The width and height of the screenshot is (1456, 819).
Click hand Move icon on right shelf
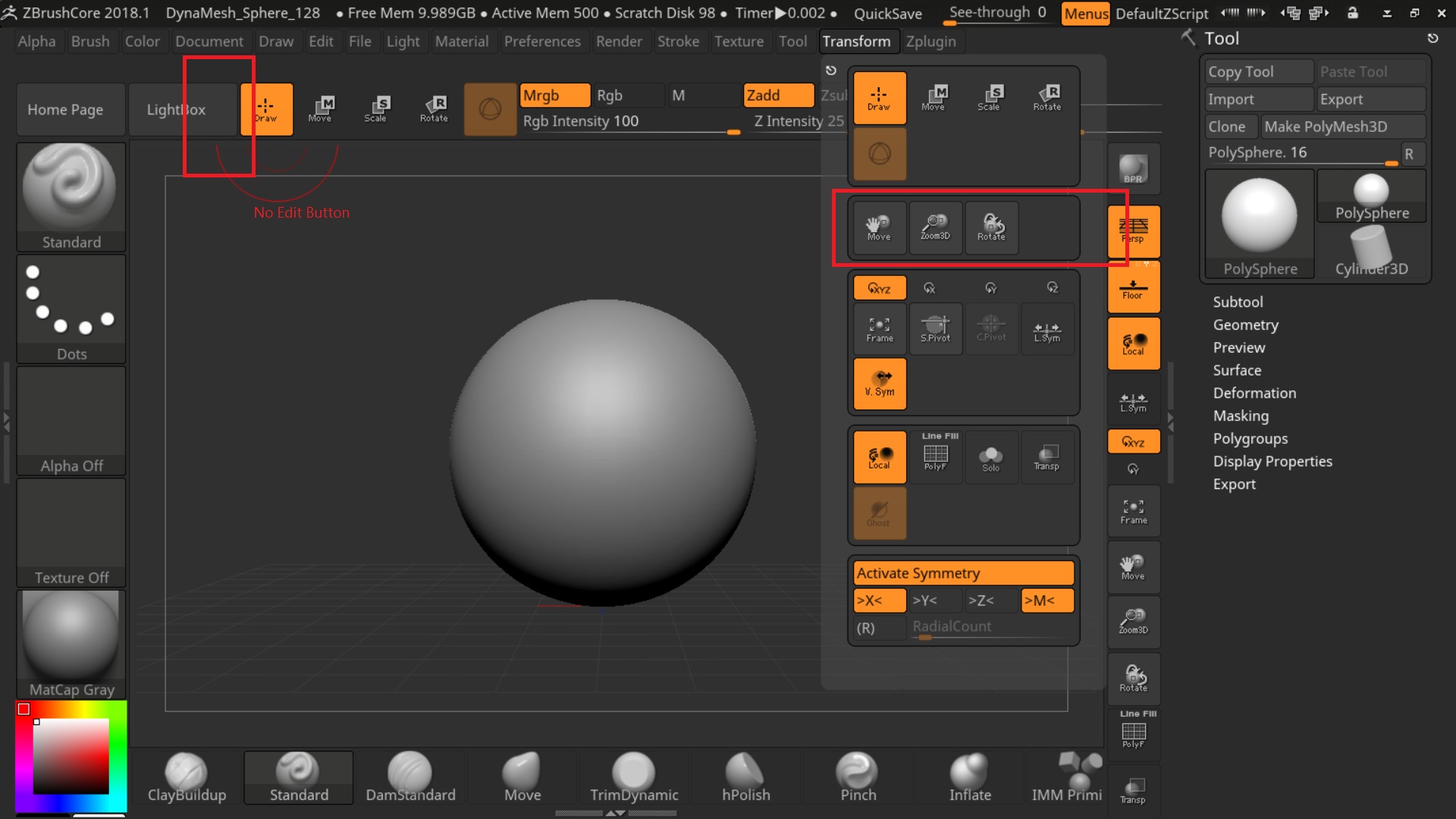[x=1134, y=567]
